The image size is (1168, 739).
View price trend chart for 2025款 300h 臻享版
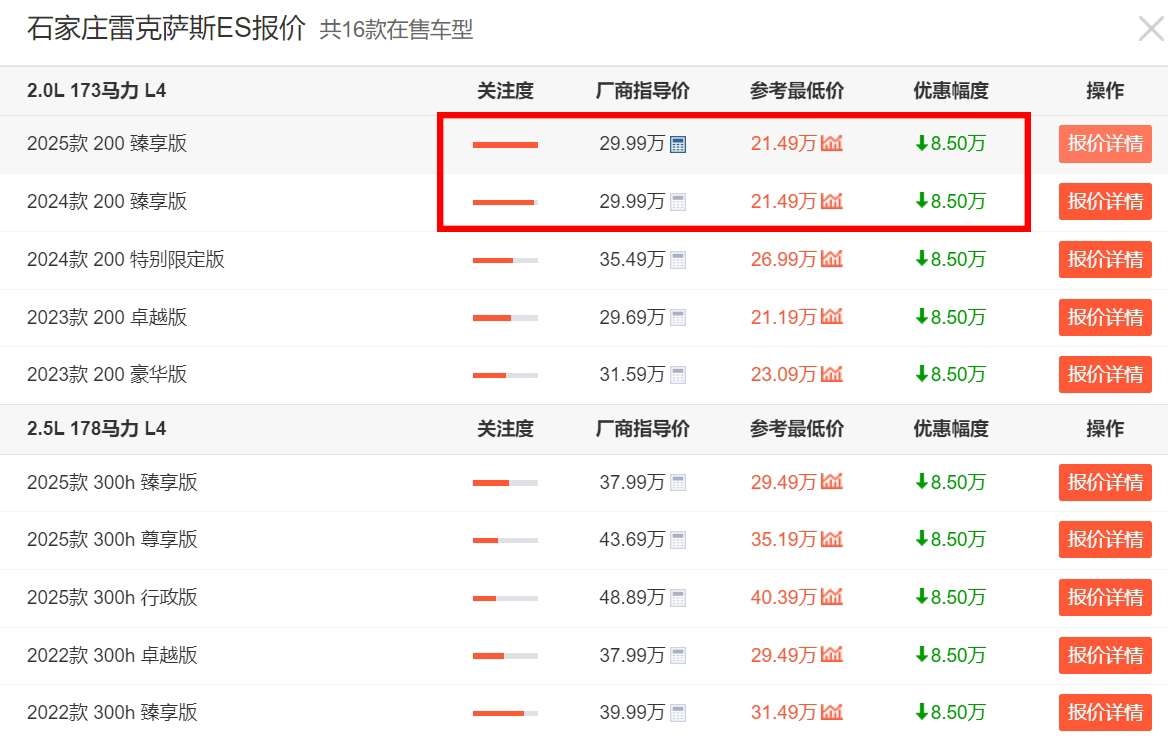point(831,482)
